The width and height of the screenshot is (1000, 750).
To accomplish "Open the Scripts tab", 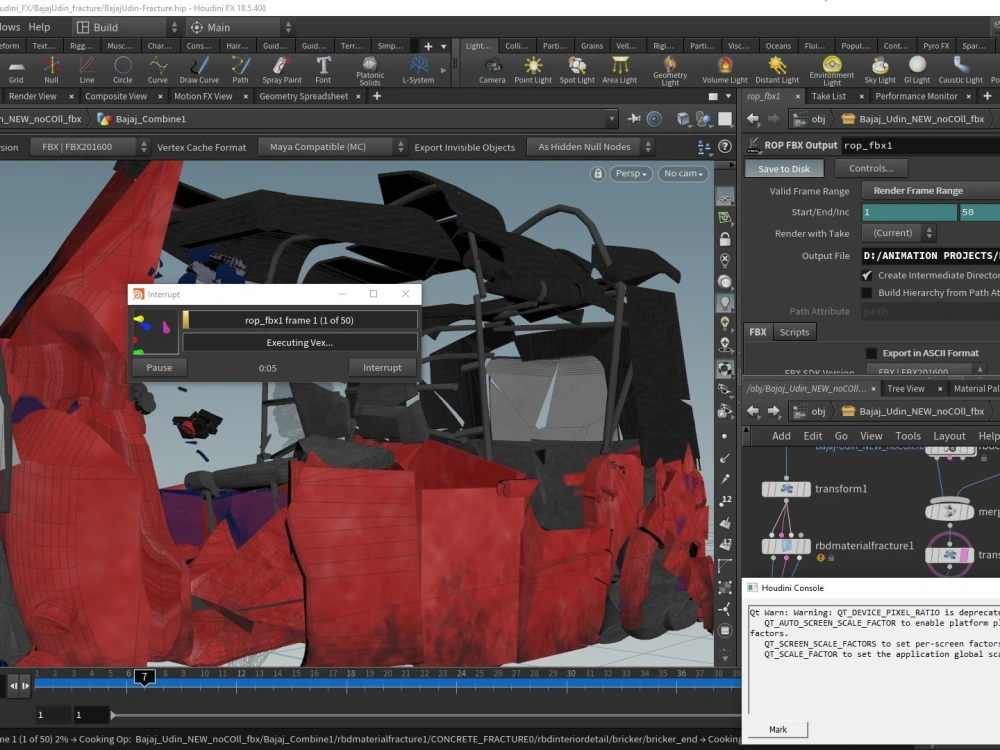I will pos(794,332).
